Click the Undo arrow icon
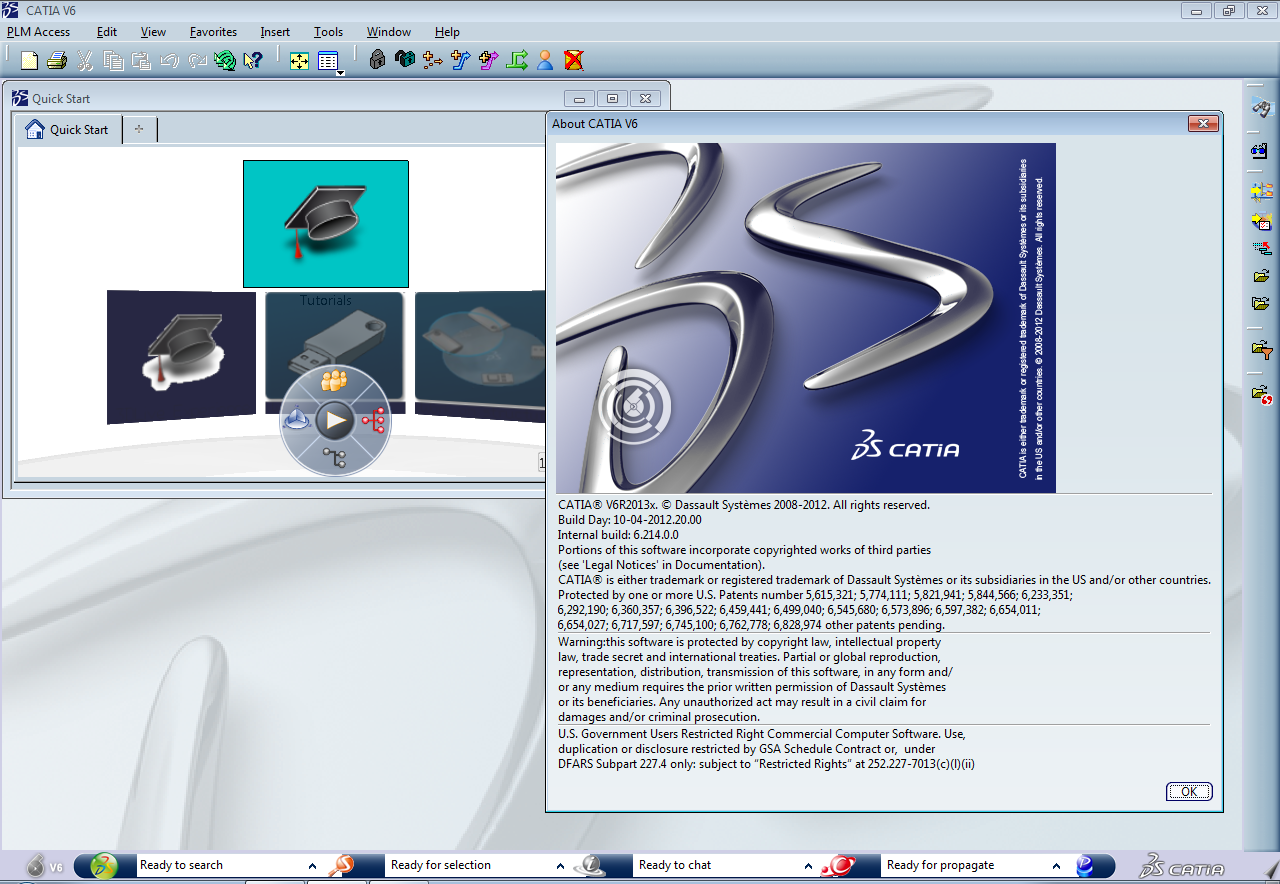 tap(169, 60)
